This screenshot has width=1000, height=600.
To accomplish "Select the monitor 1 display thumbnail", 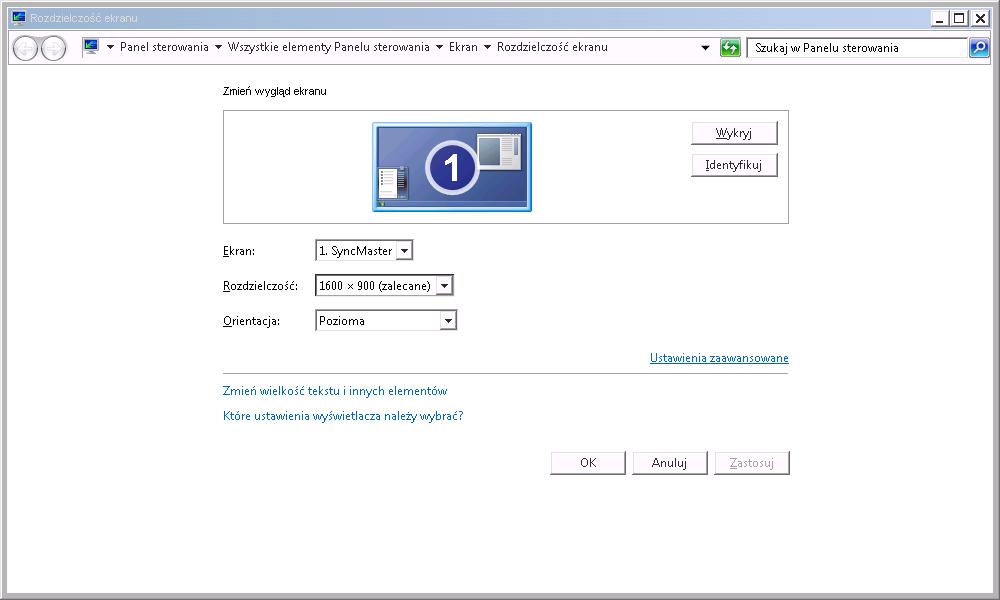I will coord(452,167).
